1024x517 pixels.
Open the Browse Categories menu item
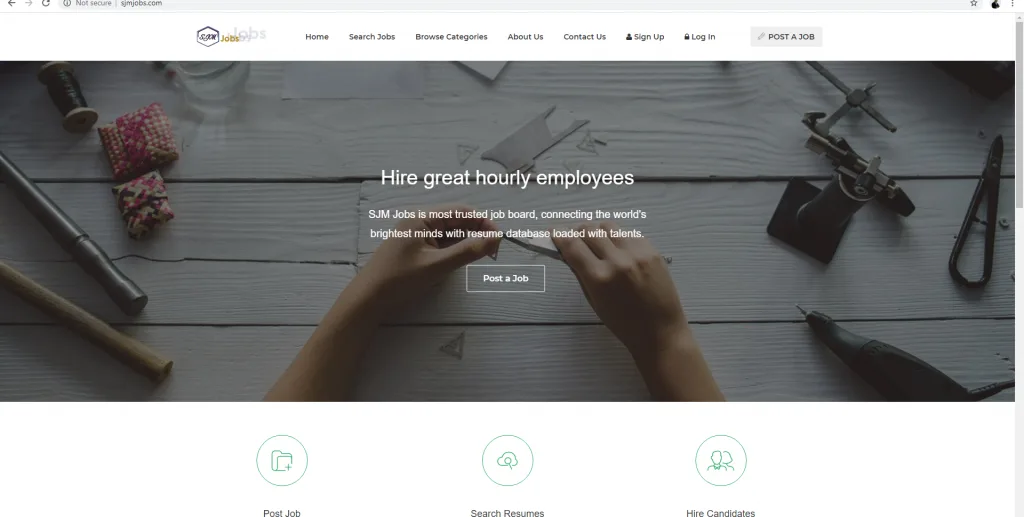(451, 37)
